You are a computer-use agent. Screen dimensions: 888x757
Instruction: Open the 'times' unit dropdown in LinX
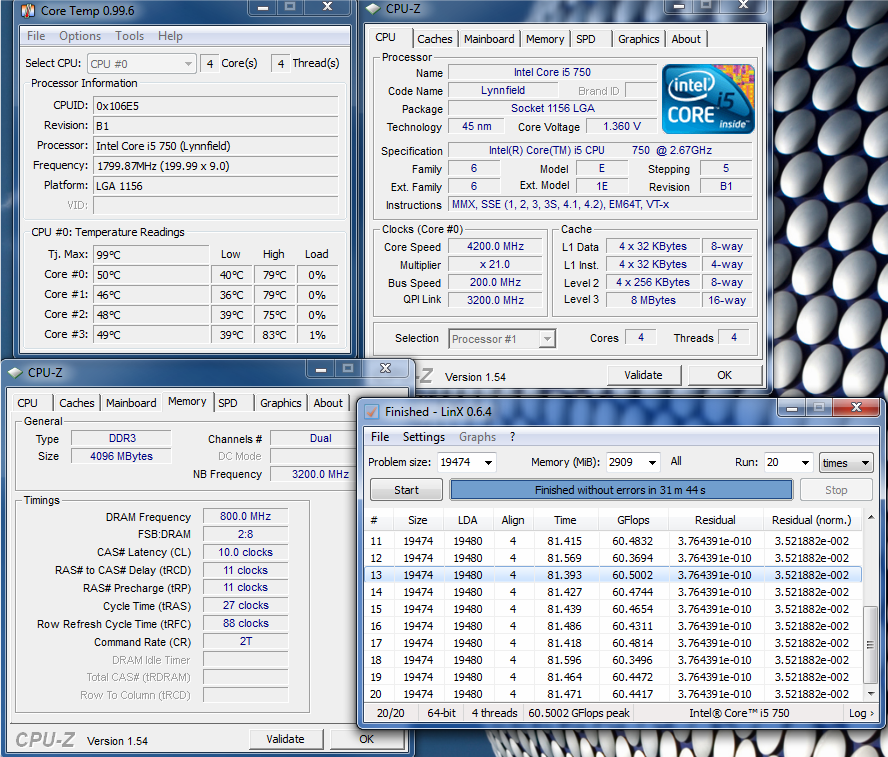(x=846, y=463)
